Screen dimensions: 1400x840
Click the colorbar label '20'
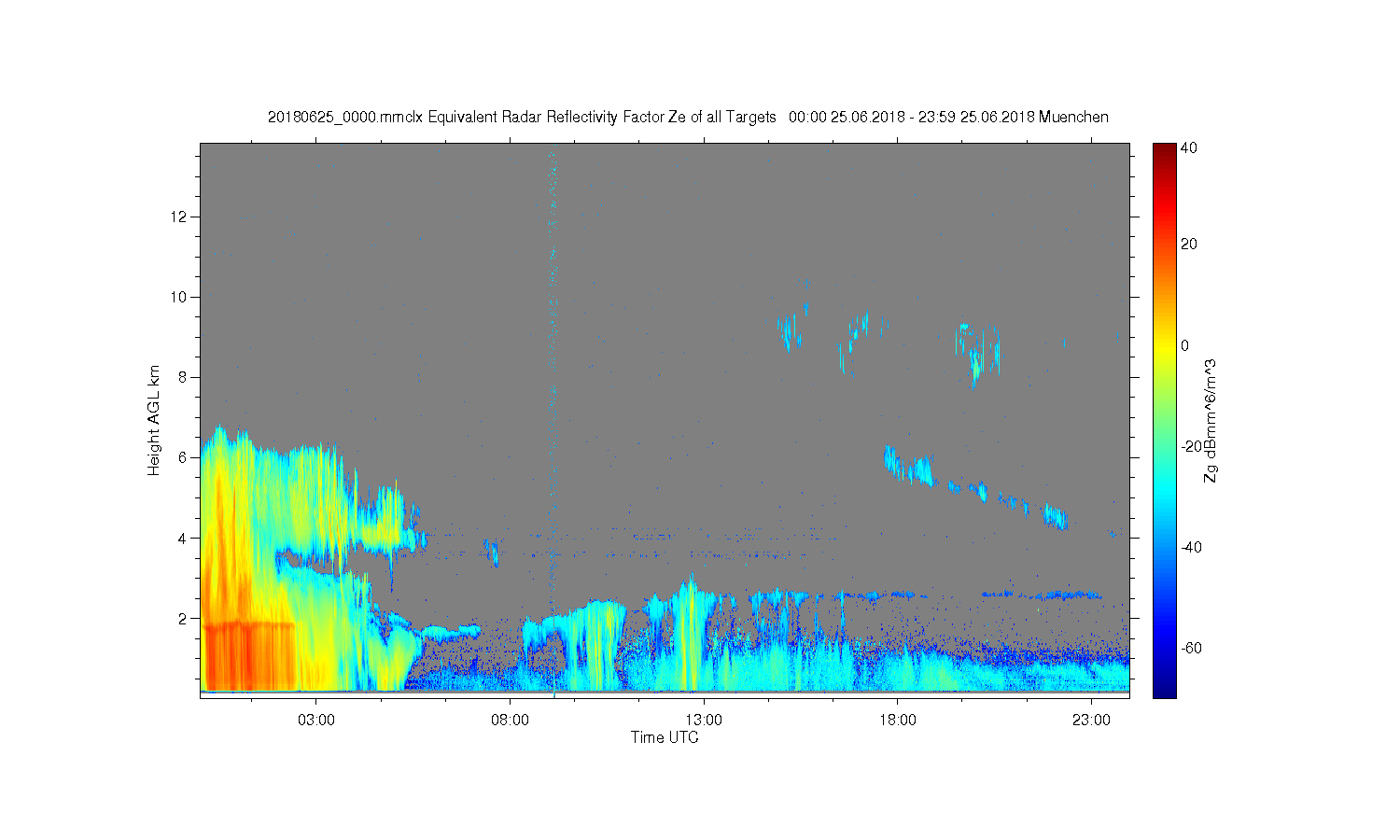1189,245
